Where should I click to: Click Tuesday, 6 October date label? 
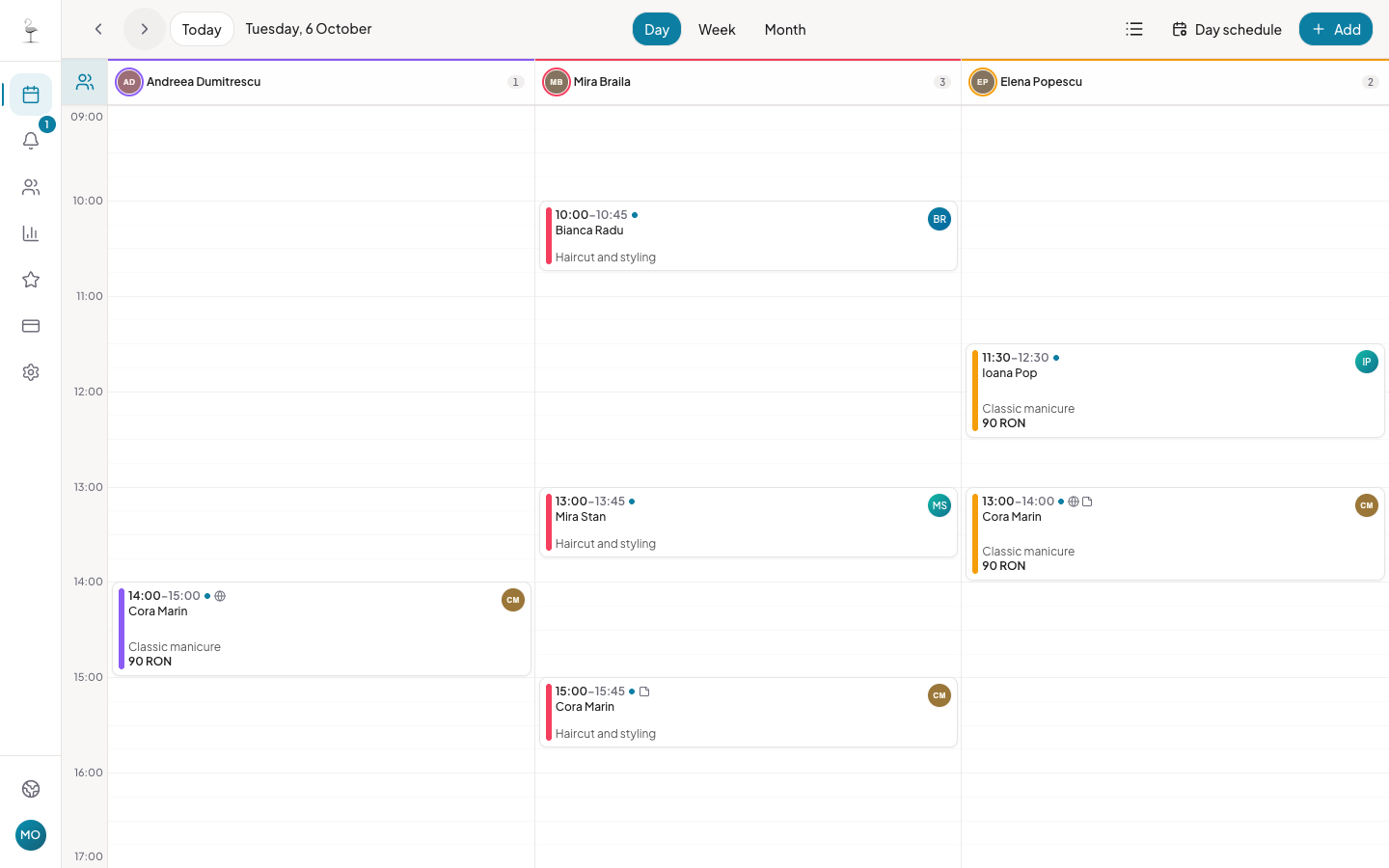[309, 29]
